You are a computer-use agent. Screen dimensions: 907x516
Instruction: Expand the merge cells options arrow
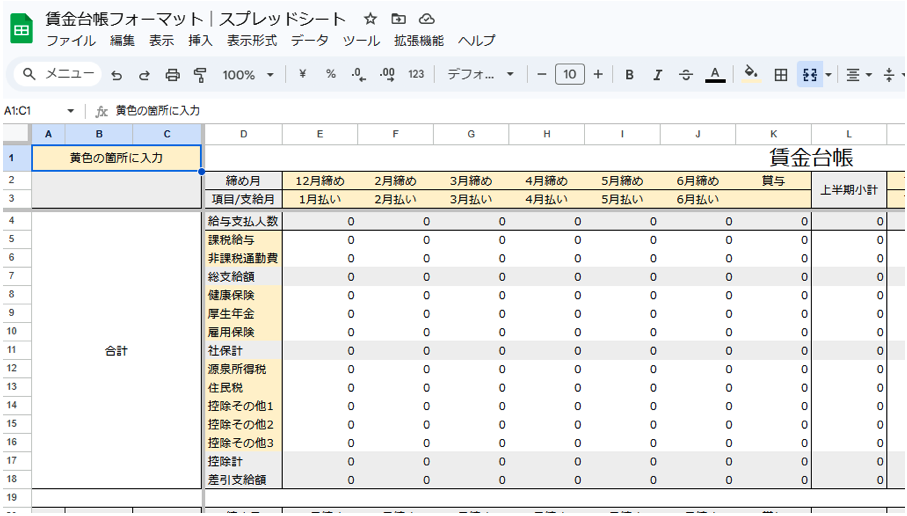(828, 75)
